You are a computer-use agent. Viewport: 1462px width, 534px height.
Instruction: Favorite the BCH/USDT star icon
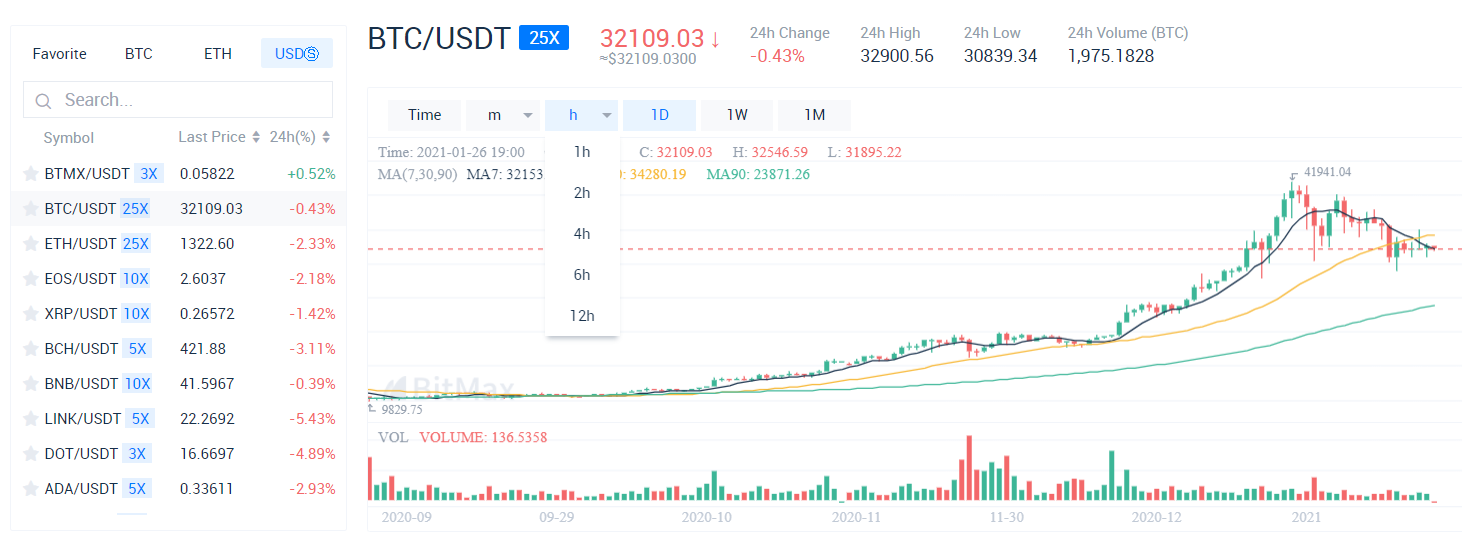click(x=31, y=349)
